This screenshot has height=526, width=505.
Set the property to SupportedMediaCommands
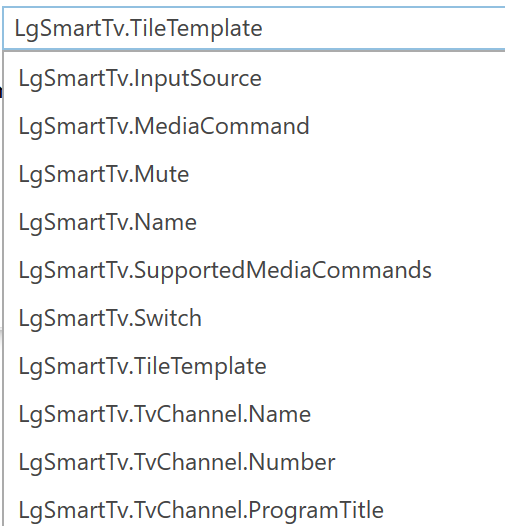coord(254,270)
